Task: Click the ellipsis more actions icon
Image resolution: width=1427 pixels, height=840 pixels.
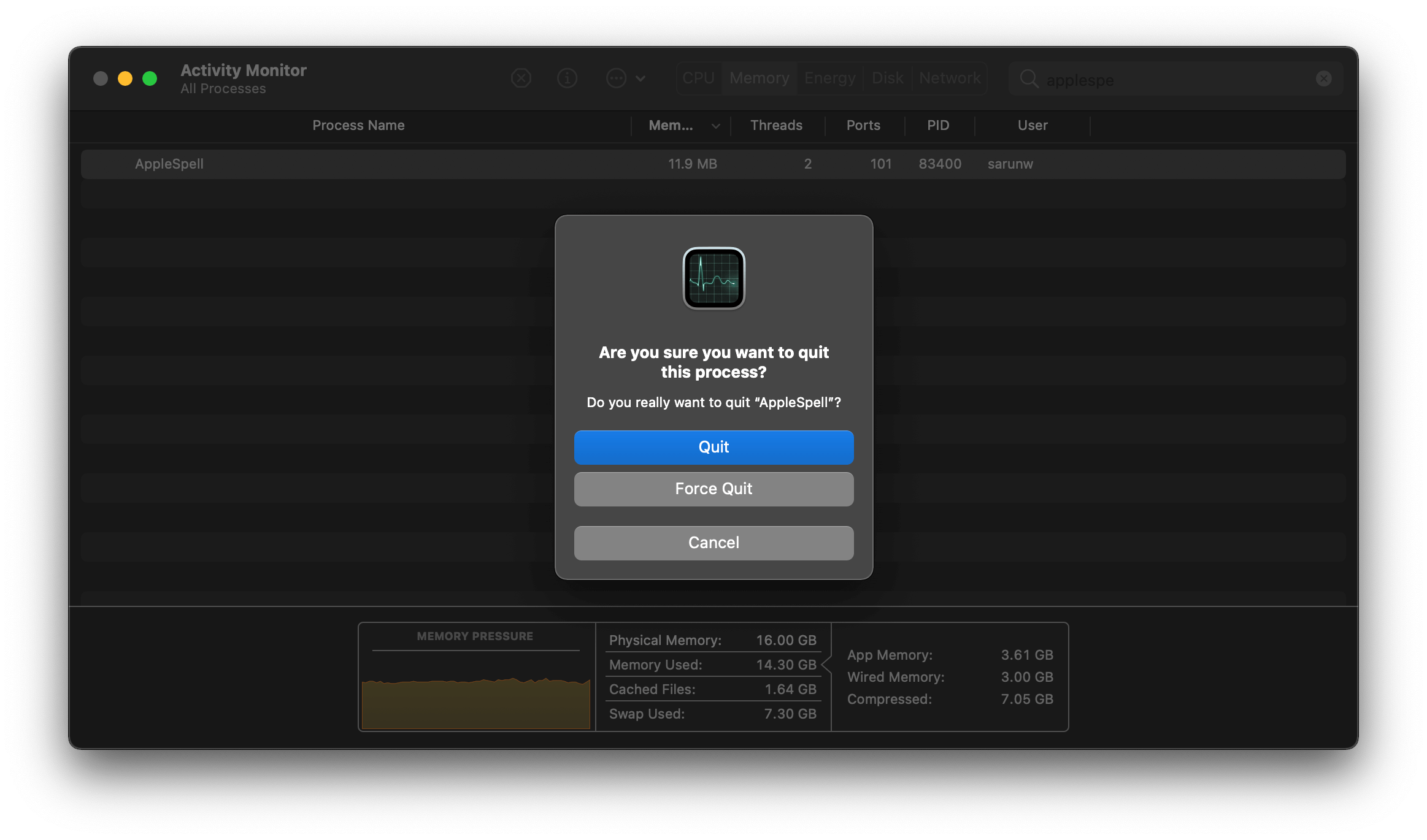Action: click(616, 78)
